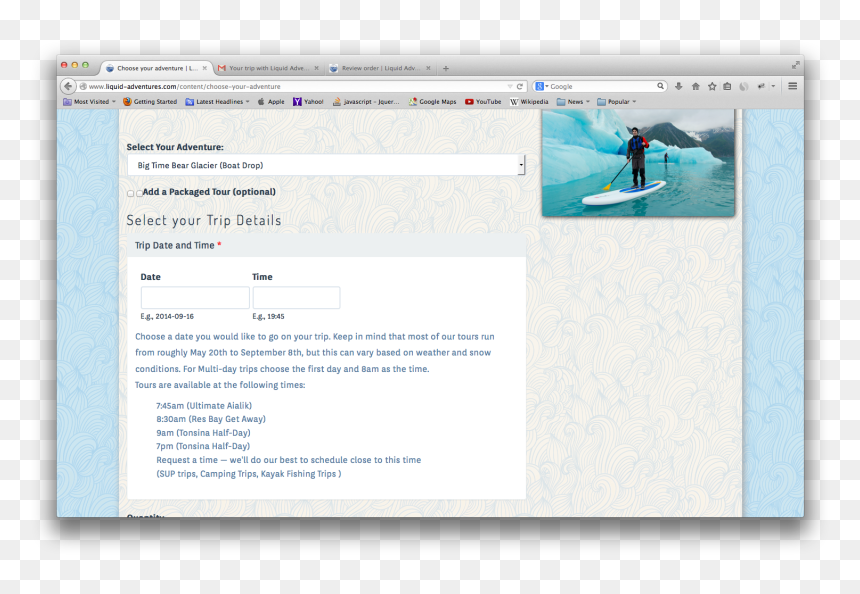Go to the home page icon
Screen dimensions: 860x594
pyautogui.click(x=695, y=86)
